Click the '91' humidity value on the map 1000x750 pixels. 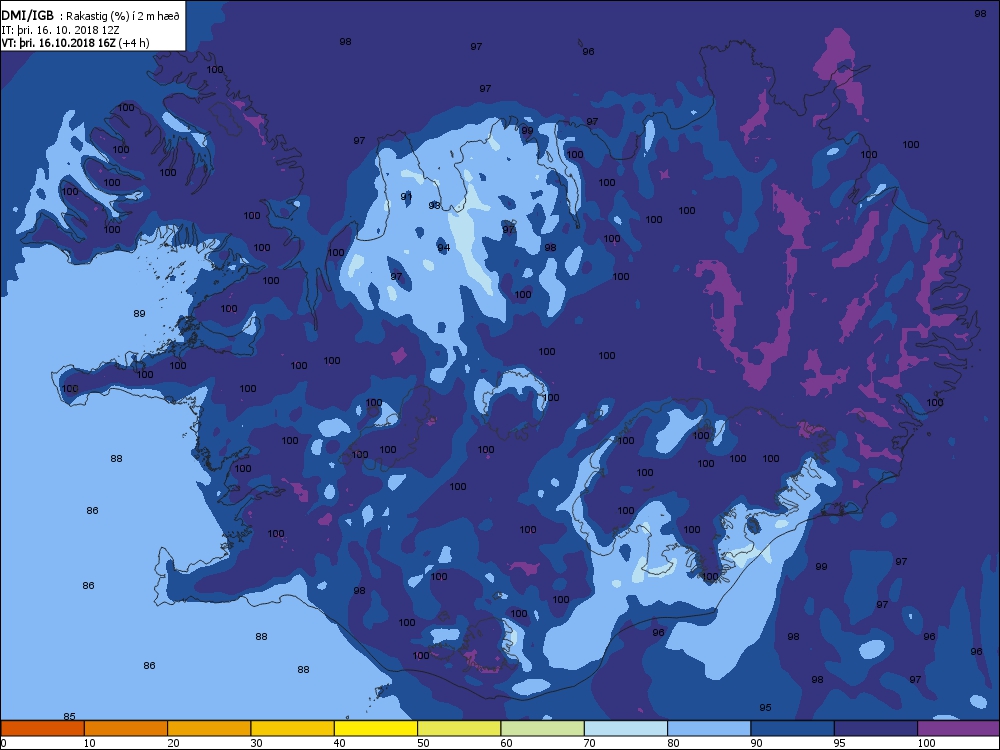406,196
